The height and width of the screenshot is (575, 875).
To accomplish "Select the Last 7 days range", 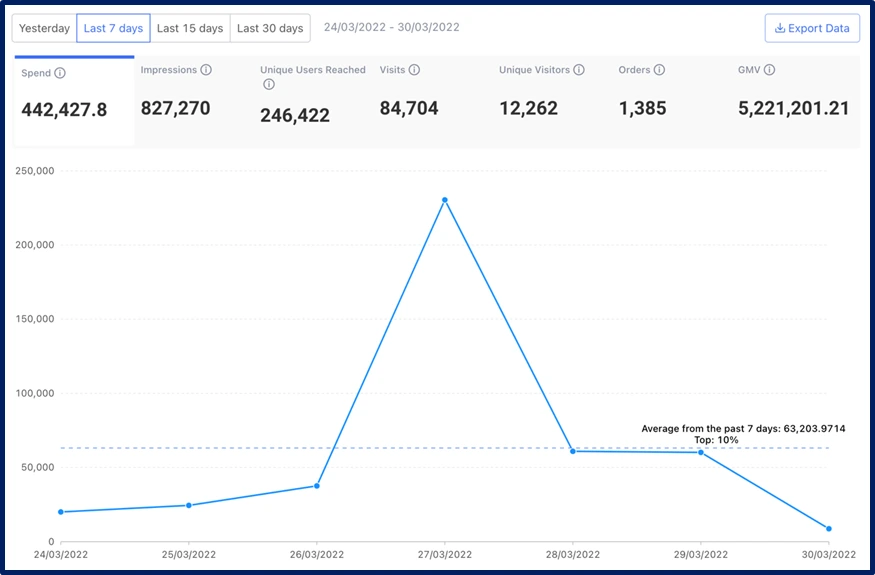I will 113,28.
